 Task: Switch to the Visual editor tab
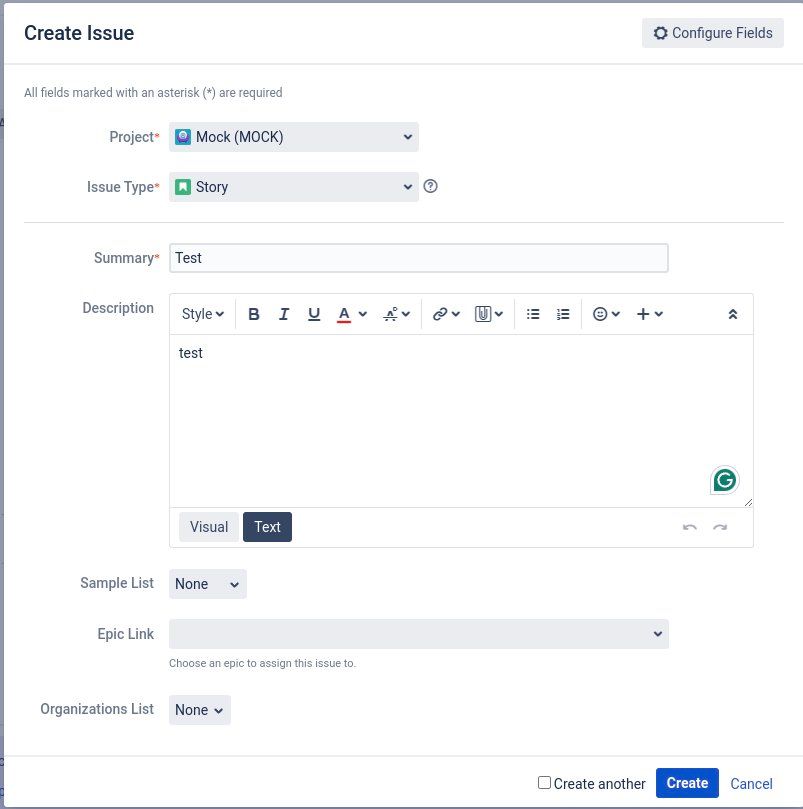(209, 527)
